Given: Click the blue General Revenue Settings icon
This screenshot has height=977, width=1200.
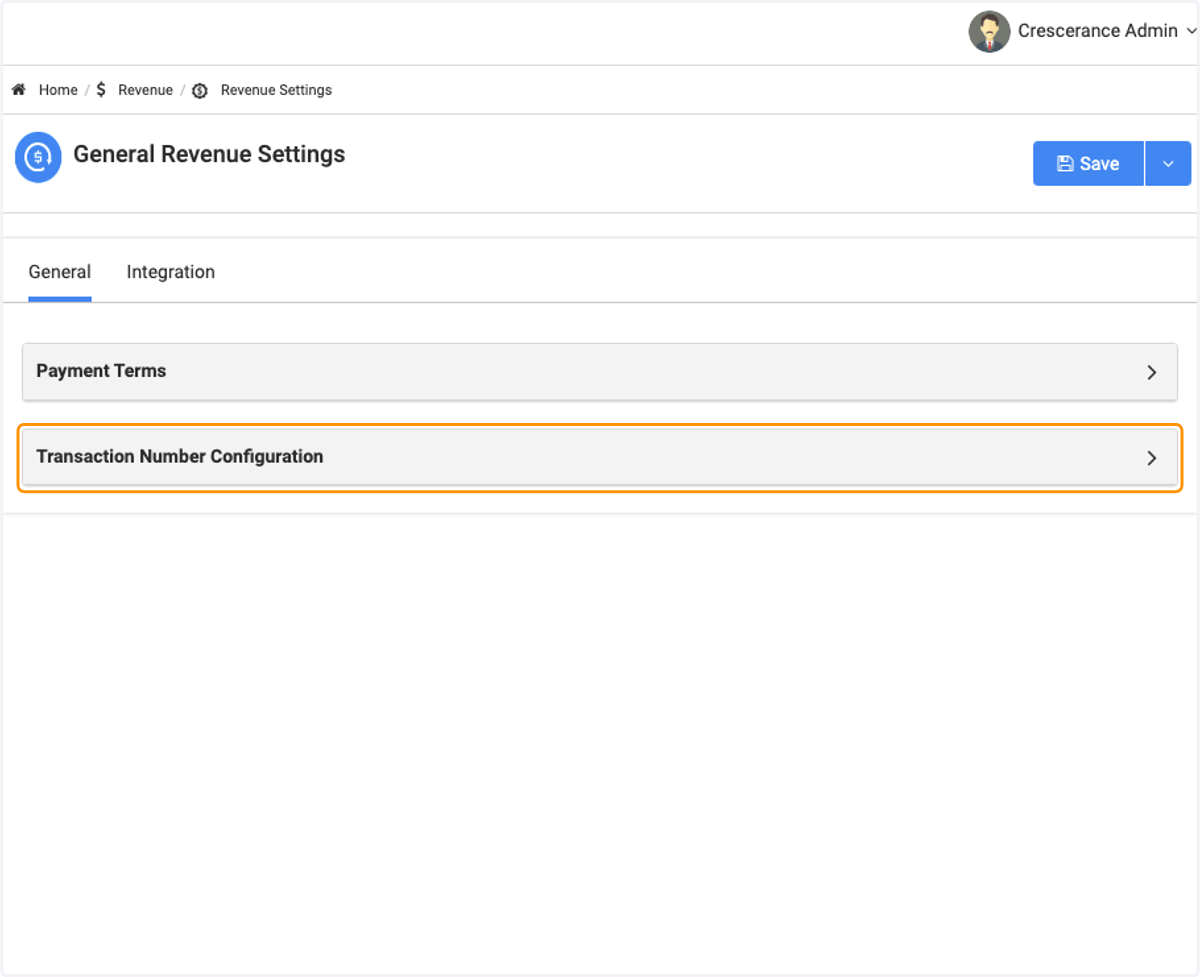Looking at the screenshot, I should 38,157.
